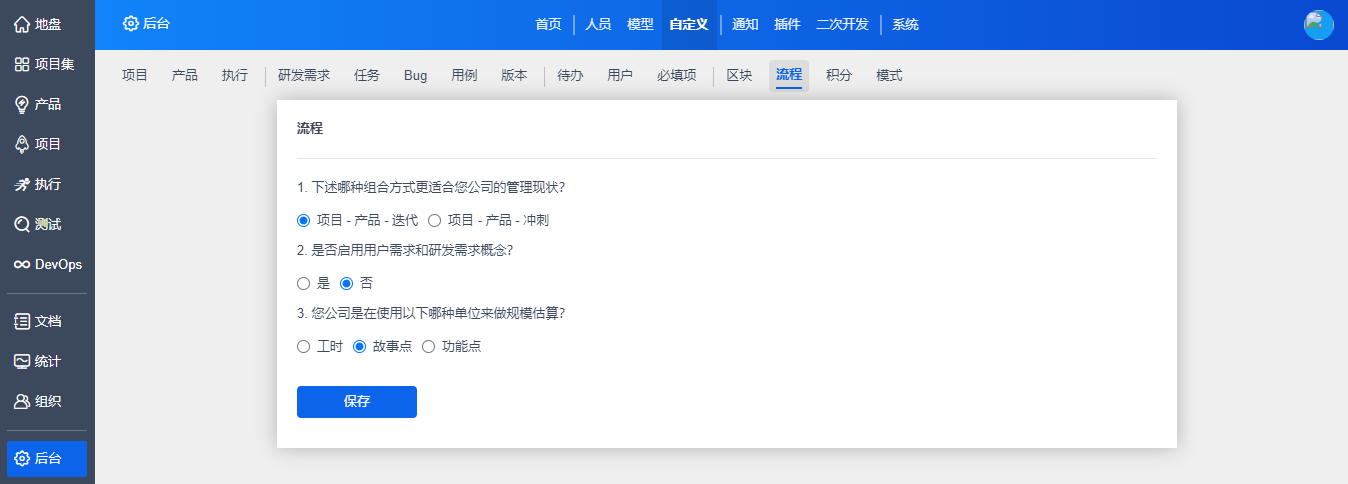This screenshot has height=484, width=1348.
Task: Select 功能点 as estimation unit
Action: [429, 347]
